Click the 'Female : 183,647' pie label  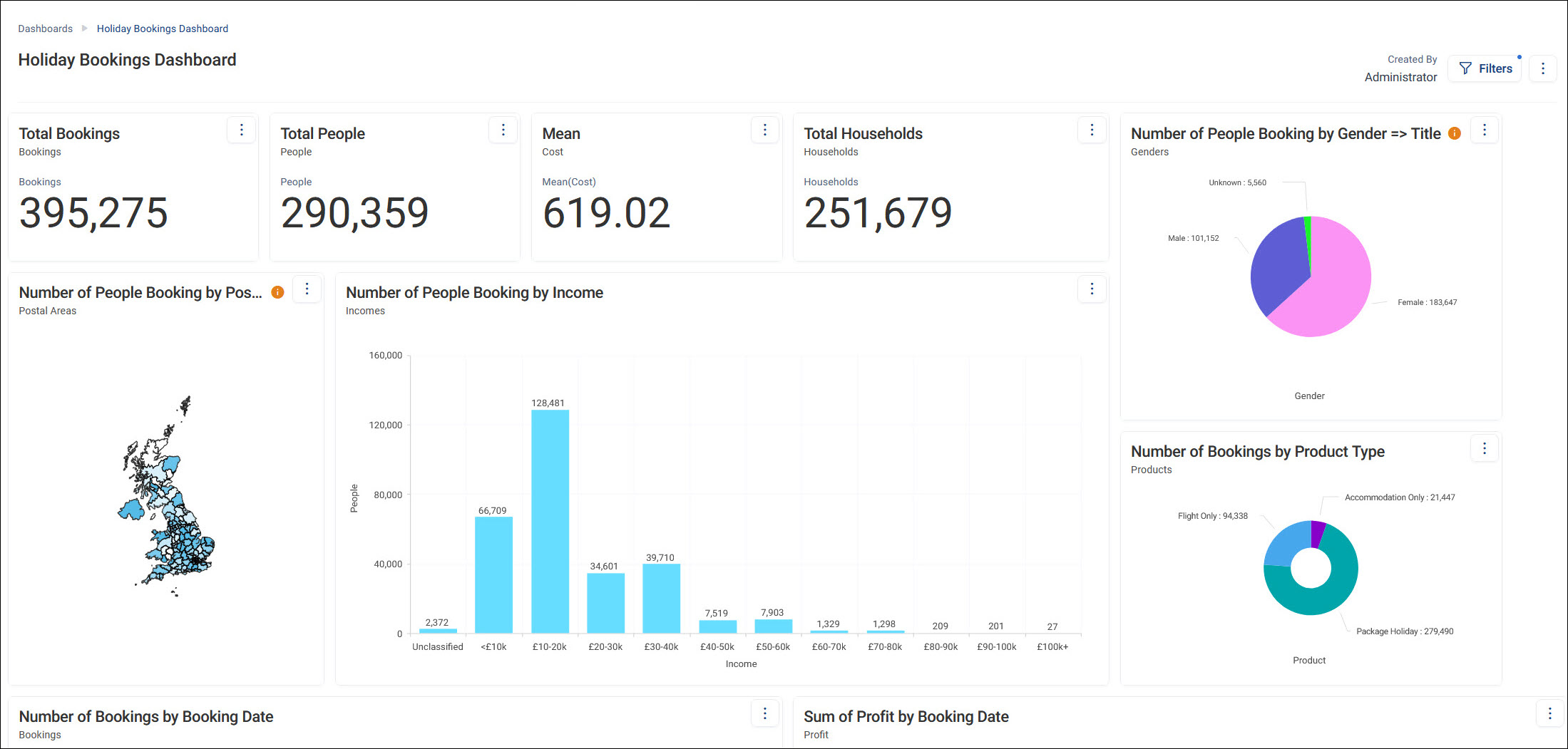(1428, 302)
